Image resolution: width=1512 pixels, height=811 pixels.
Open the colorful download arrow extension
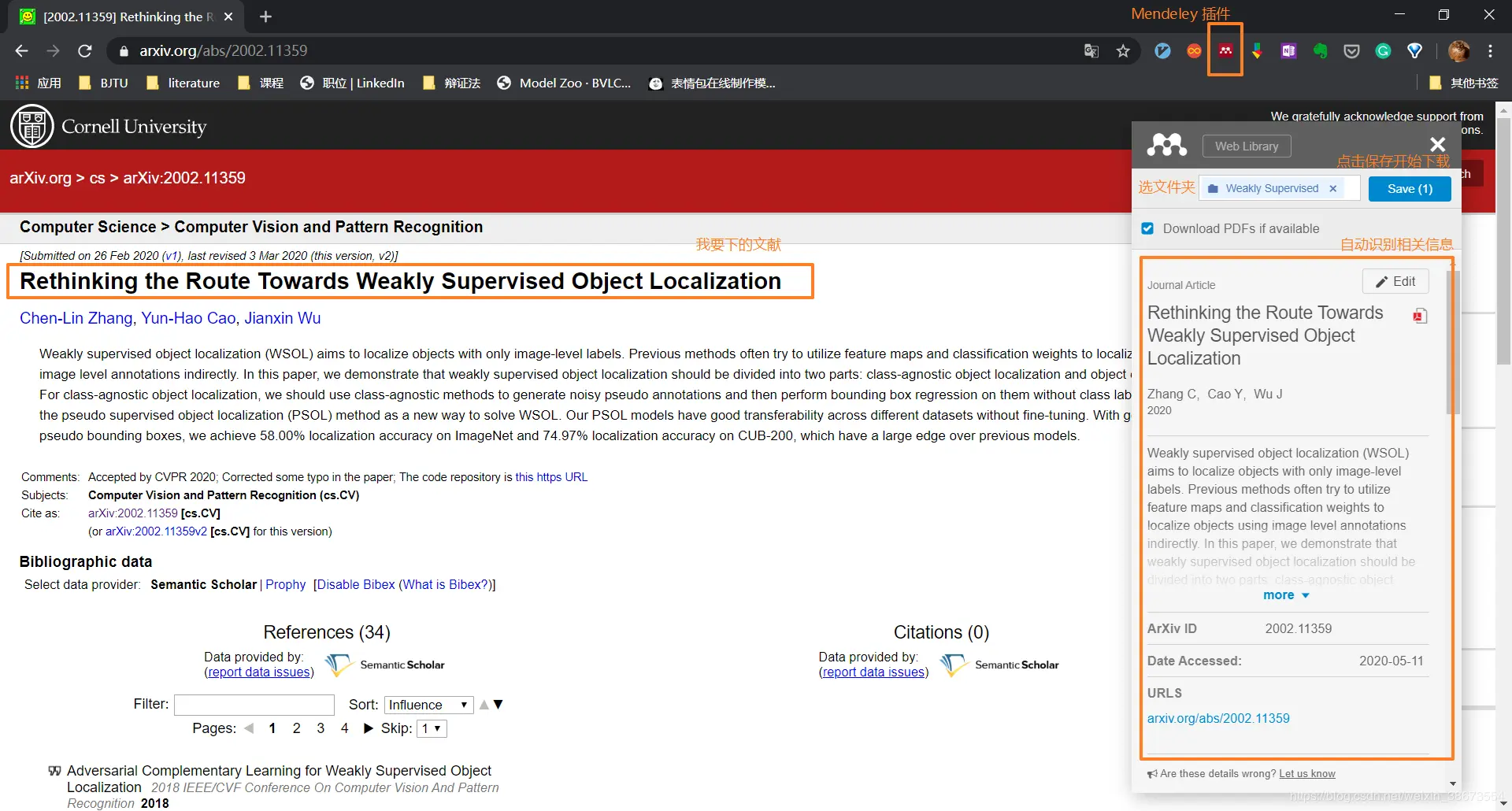pyautogui.click(x=1257, y=51)
